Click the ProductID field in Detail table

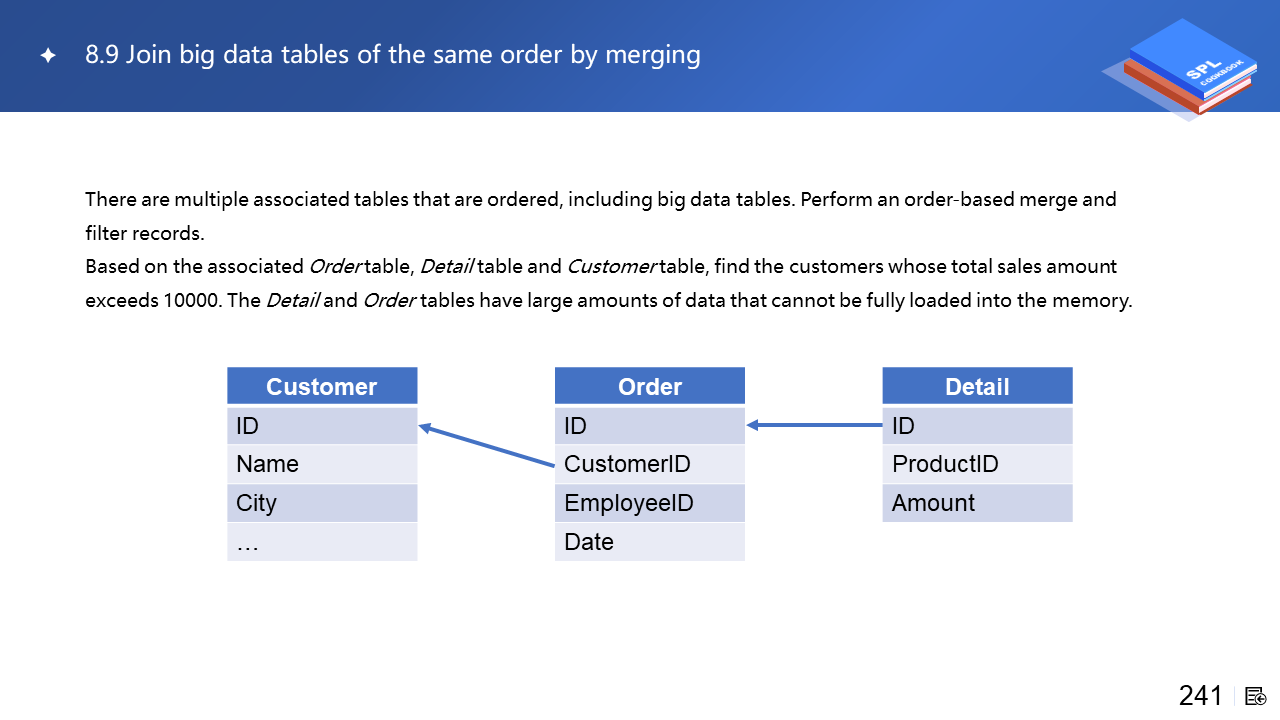coord(977,464)
